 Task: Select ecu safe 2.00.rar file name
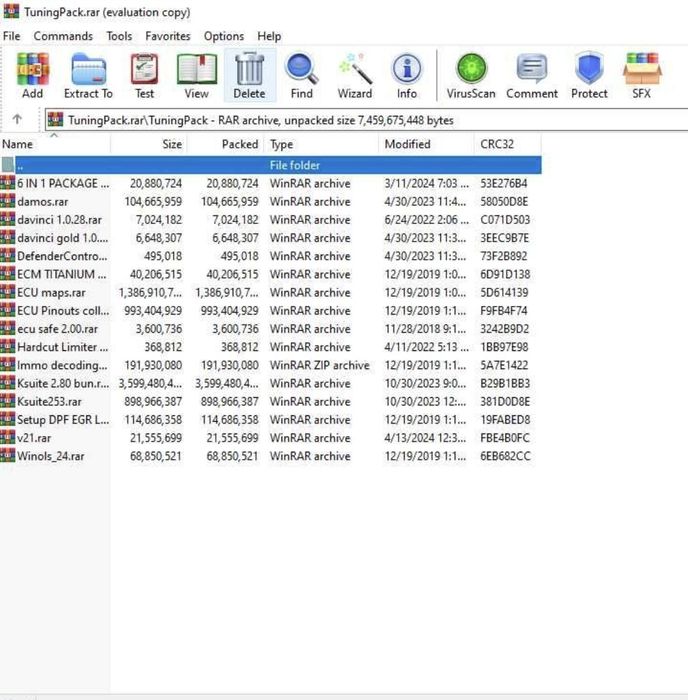coord(57,329)
